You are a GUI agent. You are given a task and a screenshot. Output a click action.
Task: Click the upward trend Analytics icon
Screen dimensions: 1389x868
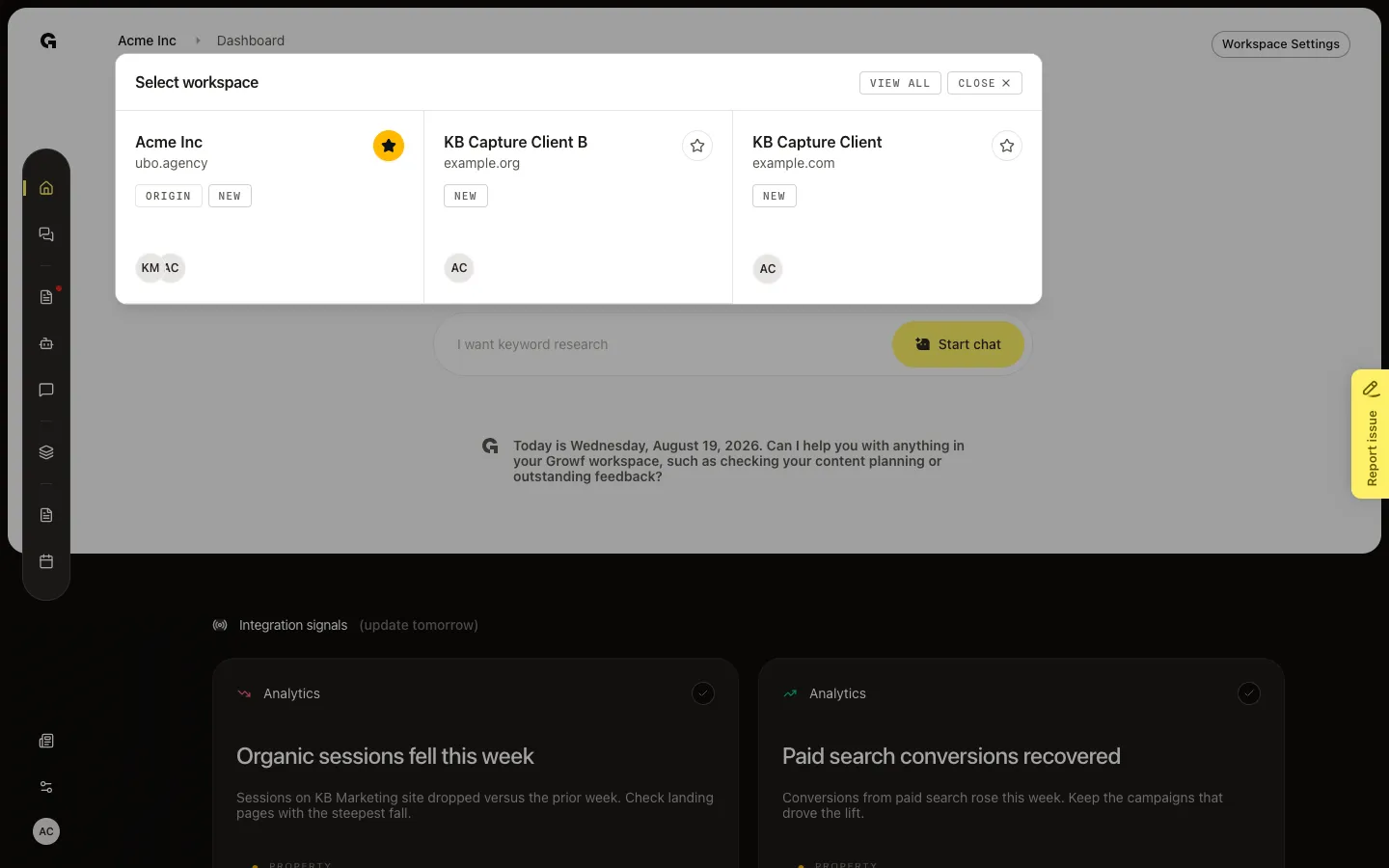pyautogui.click(x=790, y=693)
